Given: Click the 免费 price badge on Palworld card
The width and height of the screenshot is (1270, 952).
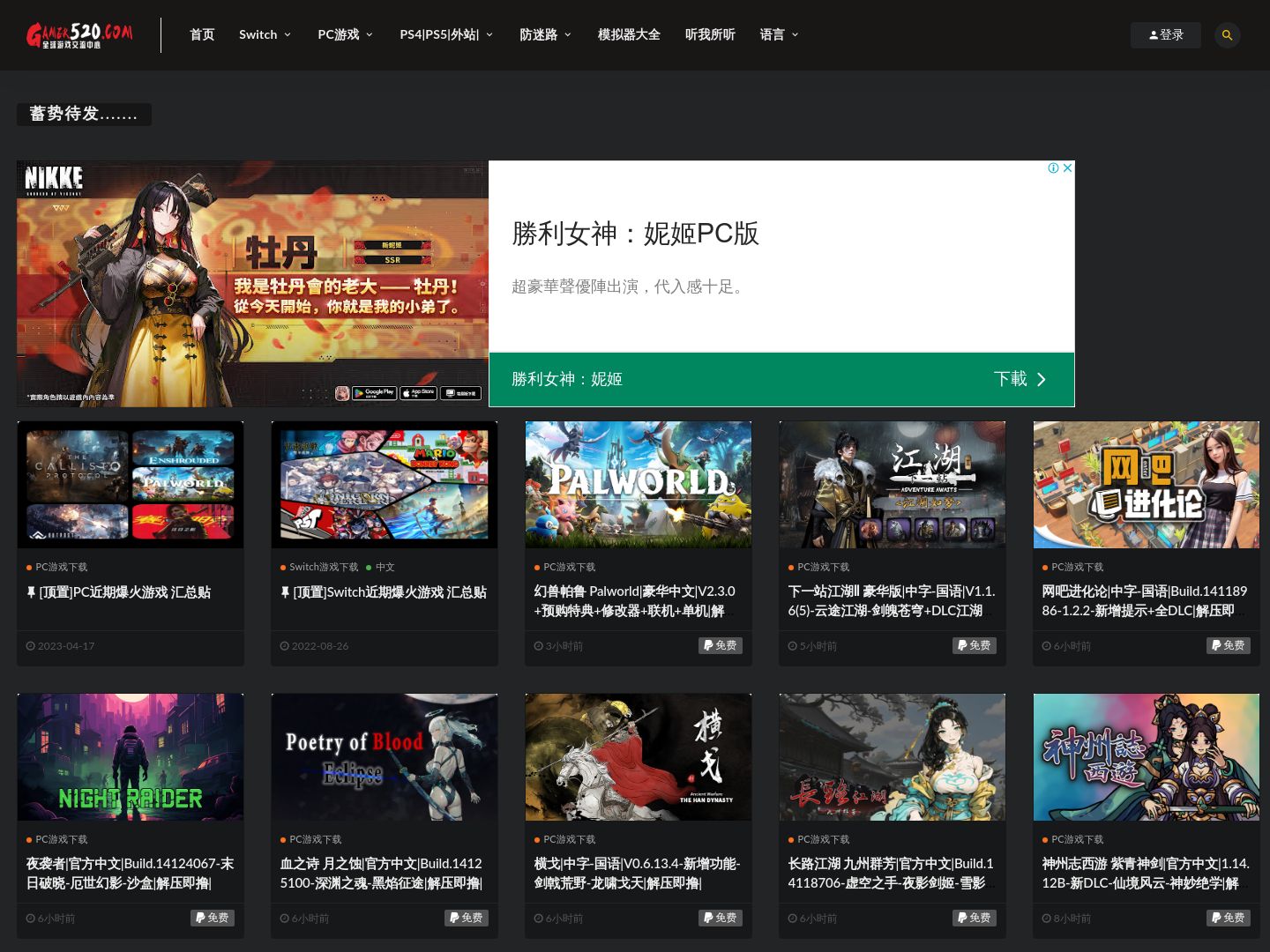Looking at the screenshot, I should pos(720,646).
